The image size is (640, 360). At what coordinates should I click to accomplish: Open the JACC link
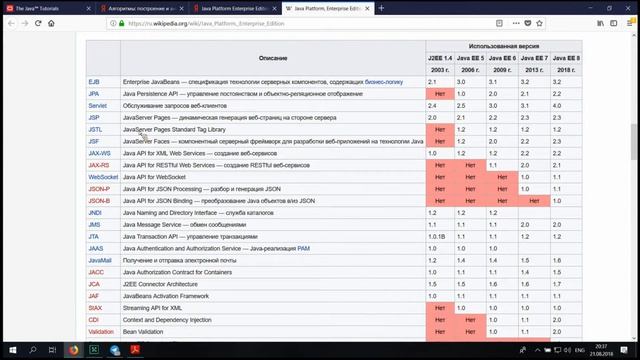click(x=96, y=272)
